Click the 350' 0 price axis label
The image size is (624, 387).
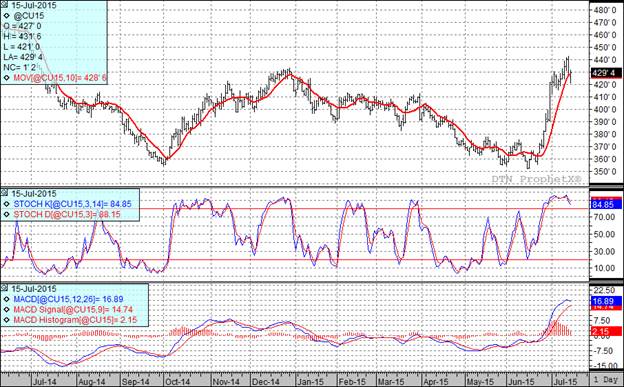coord(606,172)
